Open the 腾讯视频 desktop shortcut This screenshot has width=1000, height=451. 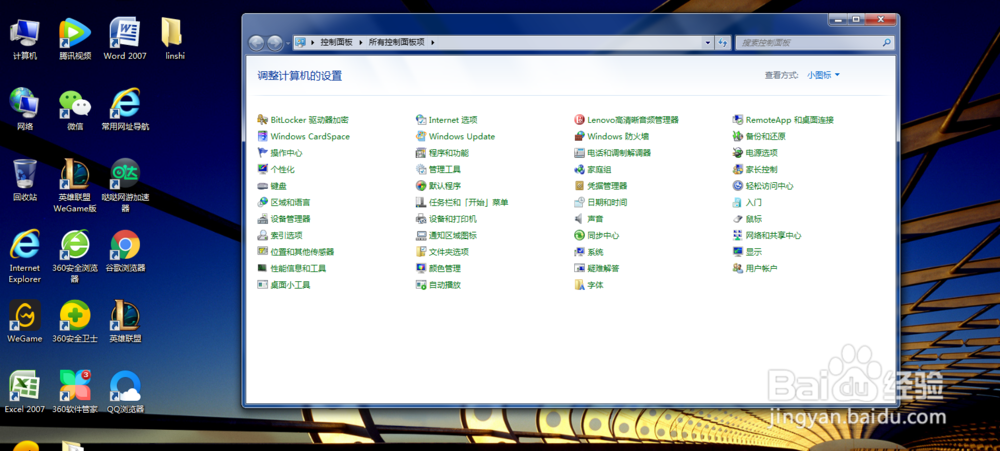click(x=75, y=38)
